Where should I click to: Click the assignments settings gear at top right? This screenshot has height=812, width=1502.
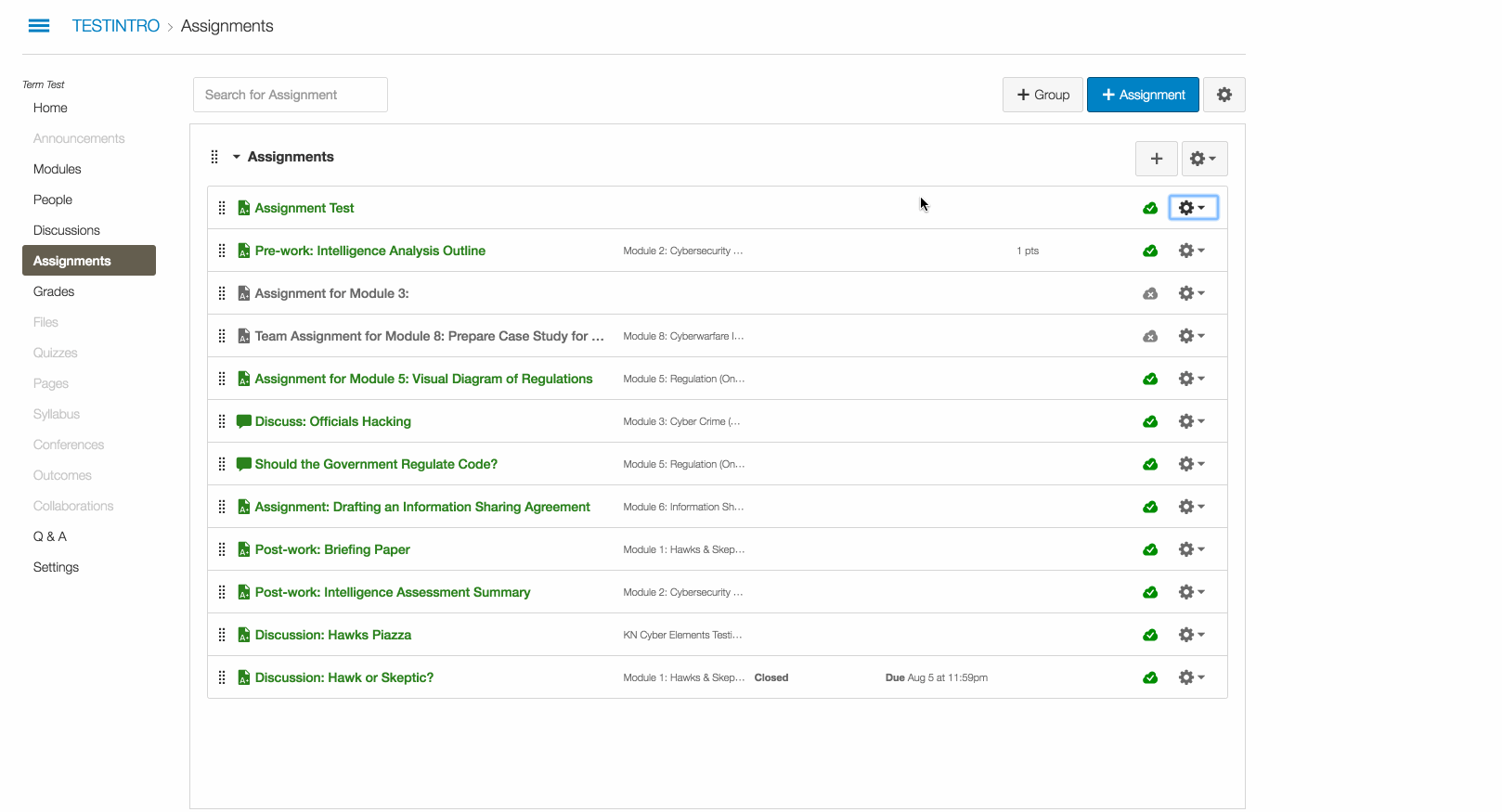click(1224, 95)
